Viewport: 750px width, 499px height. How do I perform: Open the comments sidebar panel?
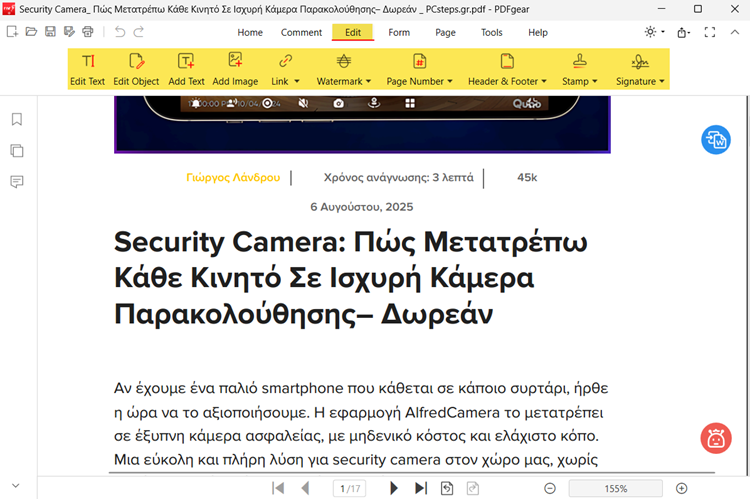pyautogui.click(x=17, y=182)
